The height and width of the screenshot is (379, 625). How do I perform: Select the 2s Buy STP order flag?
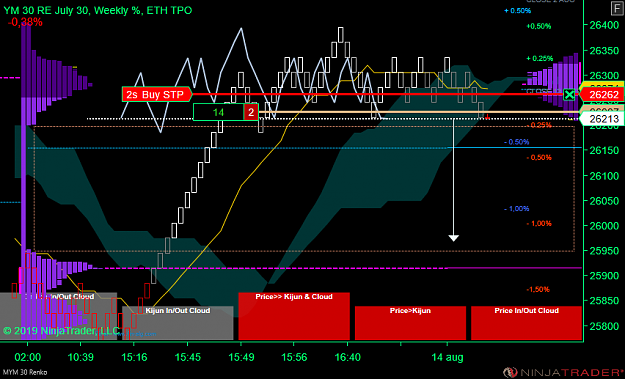click(x=157, y=94)
